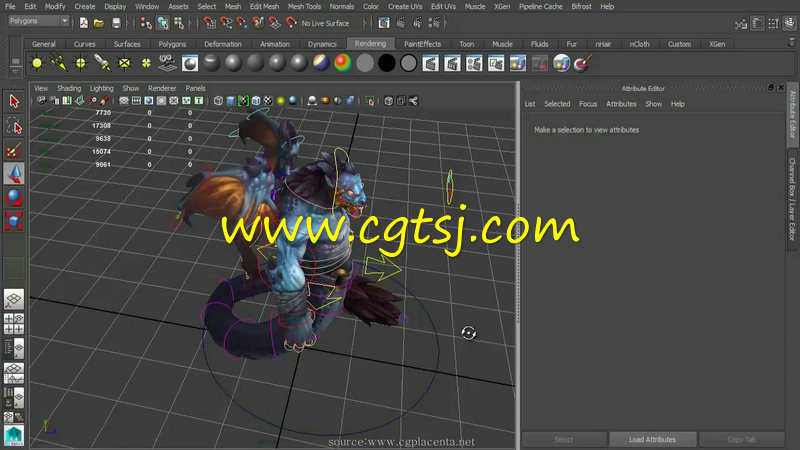Click smooth shade all blue cube icon

pos(231,101)
